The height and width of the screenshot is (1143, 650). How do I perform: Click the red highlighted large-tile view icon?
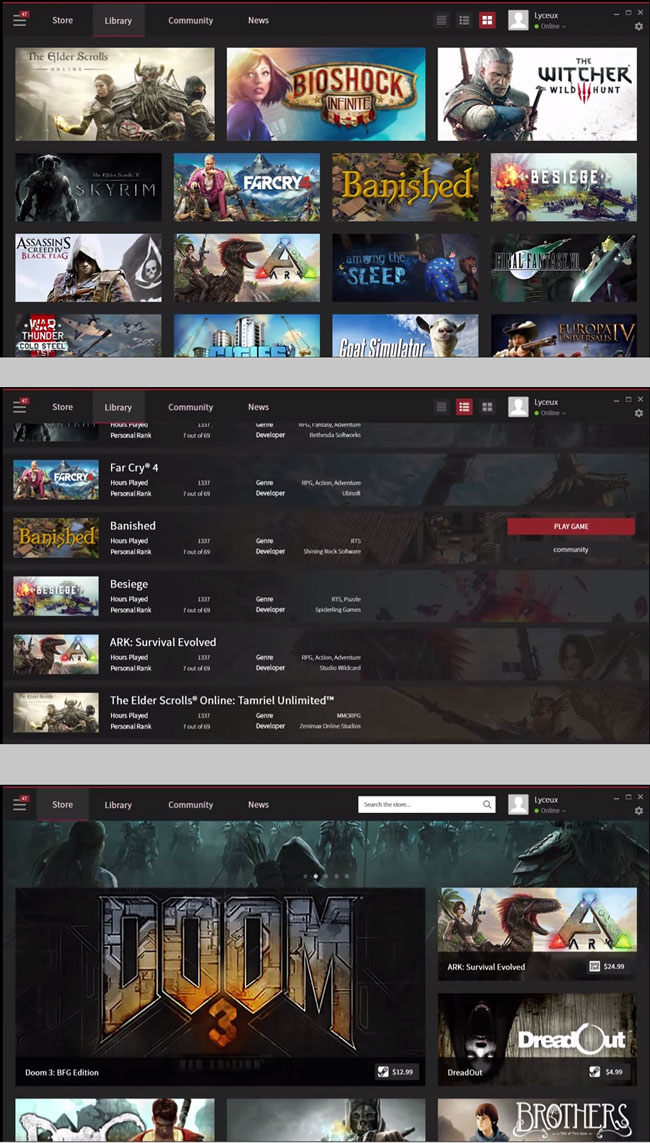487,20
